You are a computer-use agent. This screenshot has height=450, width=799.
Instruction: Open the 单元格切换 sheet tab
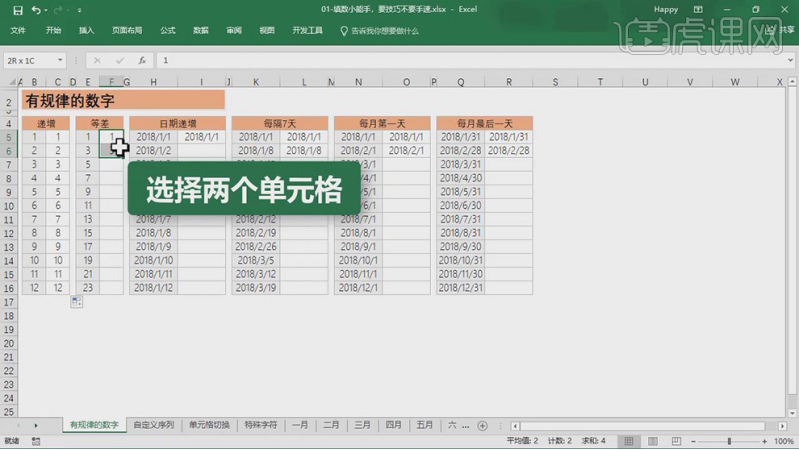(209, 425)
